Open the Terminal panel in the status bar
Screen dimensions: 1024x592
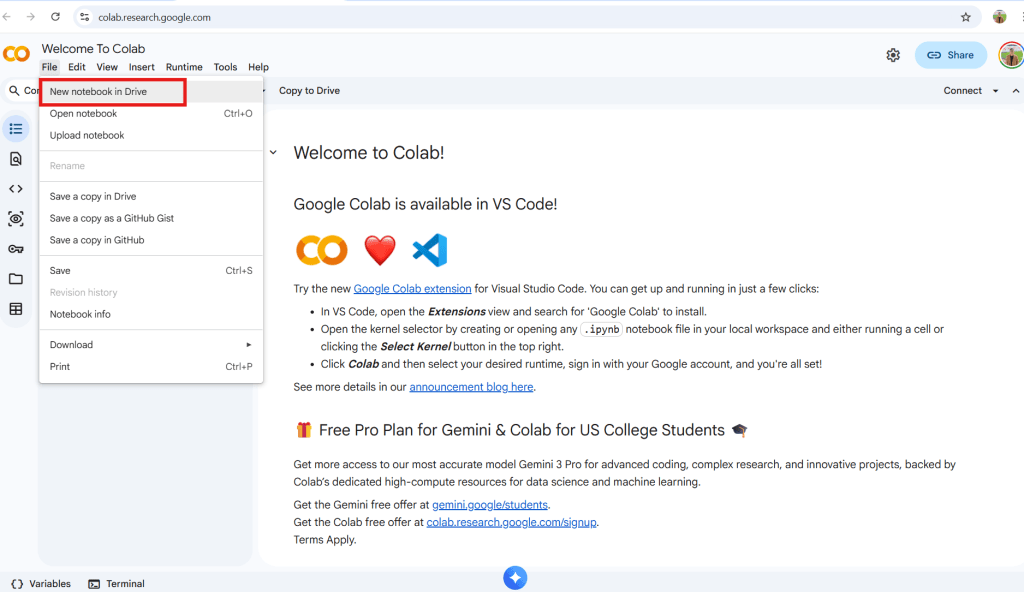point(116,584)
